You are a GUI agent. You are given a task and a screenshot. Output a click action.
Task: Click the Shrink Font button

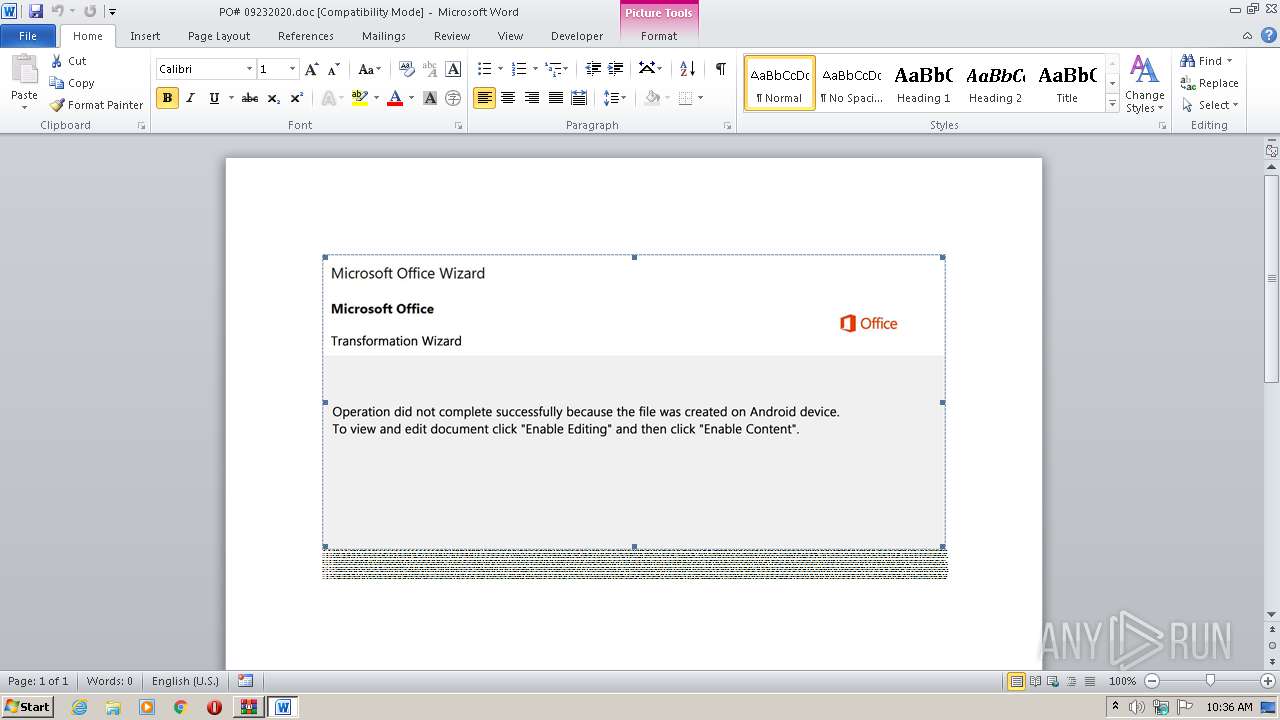point(334,69)
